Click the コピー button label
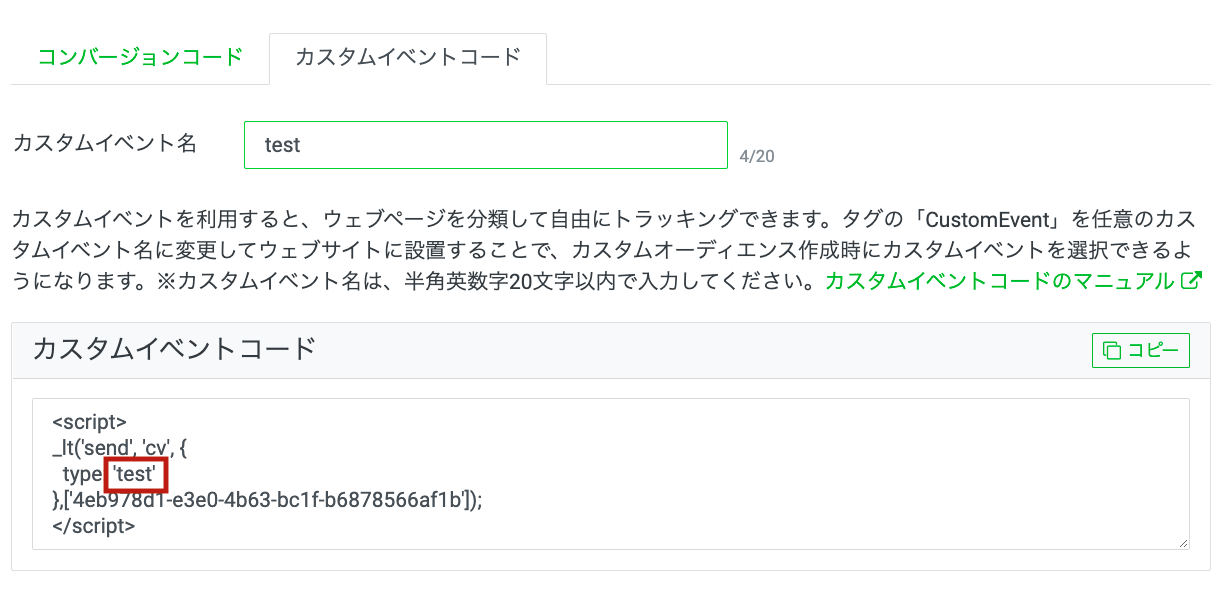This screenshot has height=602, width=1224. coord(1153,350)
